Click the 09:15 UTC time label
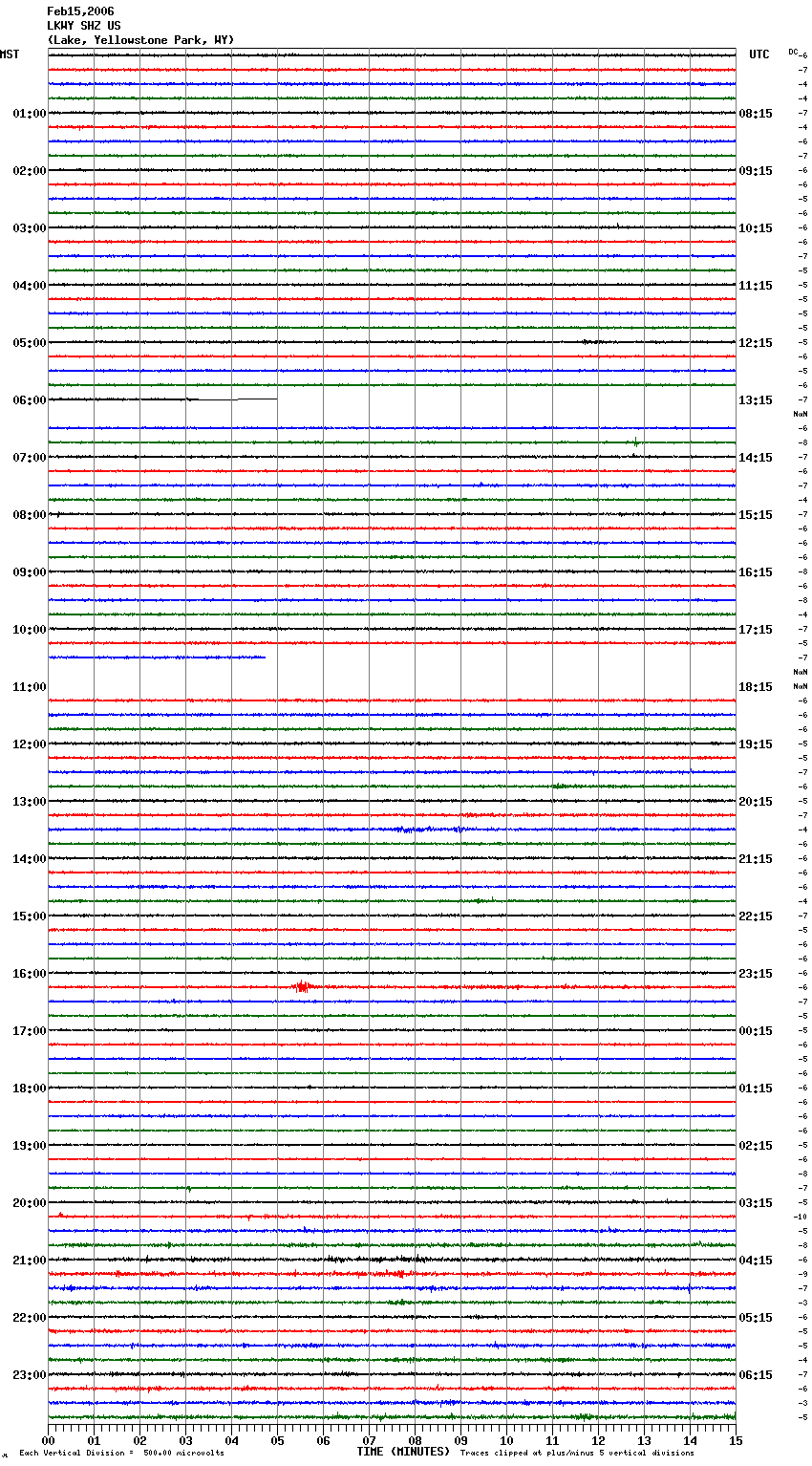The image size is (812, 1466). pos(756,171)
